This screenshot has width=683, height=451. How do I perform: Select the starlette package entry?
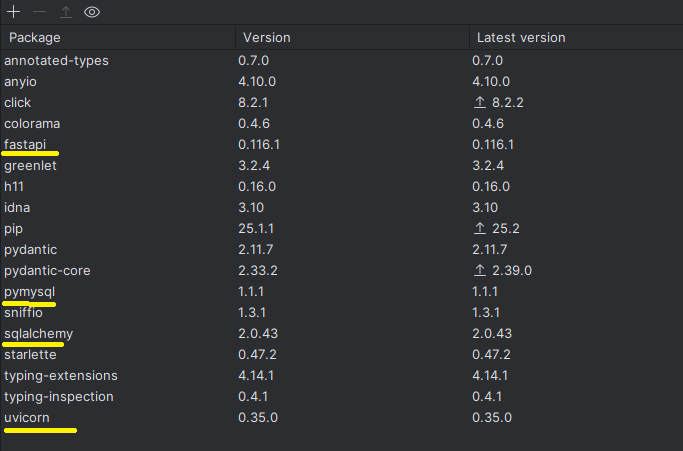30,354
